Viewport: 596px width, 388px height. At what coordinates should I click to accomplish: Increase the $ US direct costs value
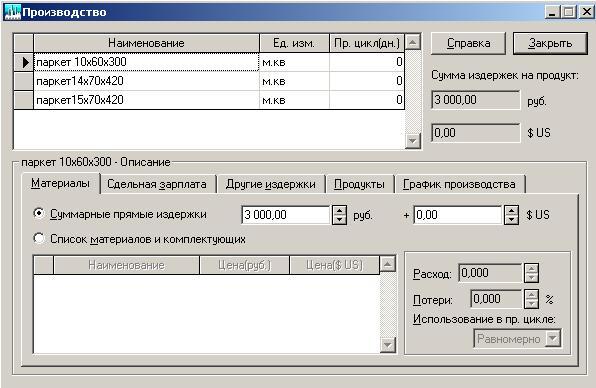(511, 210)
